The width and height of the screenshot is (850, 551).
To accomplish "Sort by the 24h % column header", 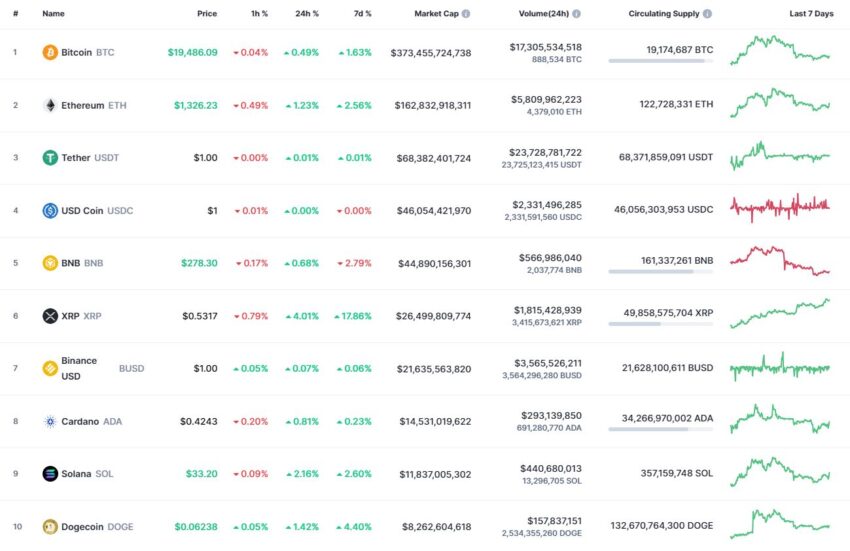I will 307,14.
